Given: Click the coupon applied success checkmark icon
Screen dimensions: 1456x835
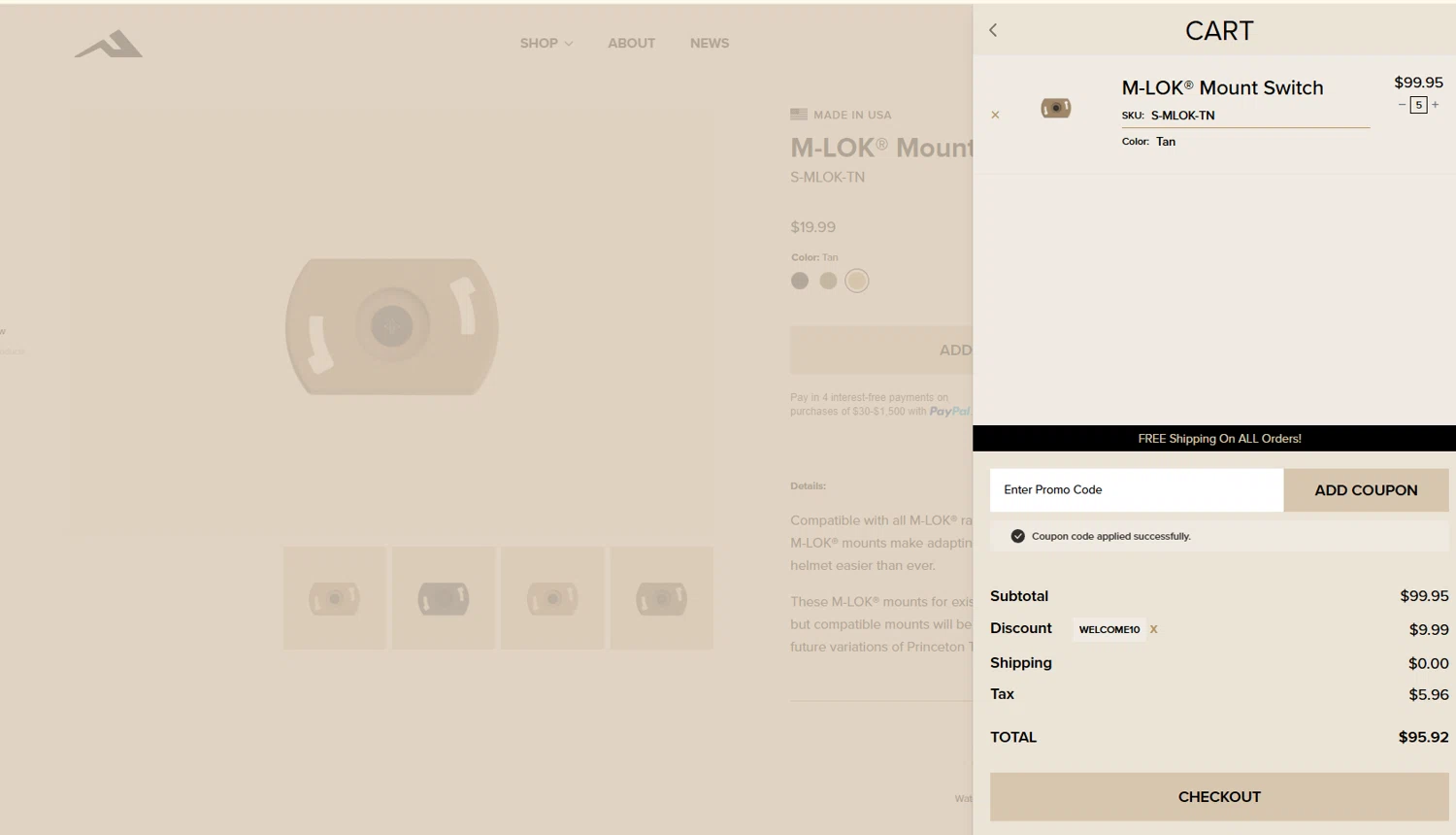Looking at the screenshot, I should [x=1017, y=536].
